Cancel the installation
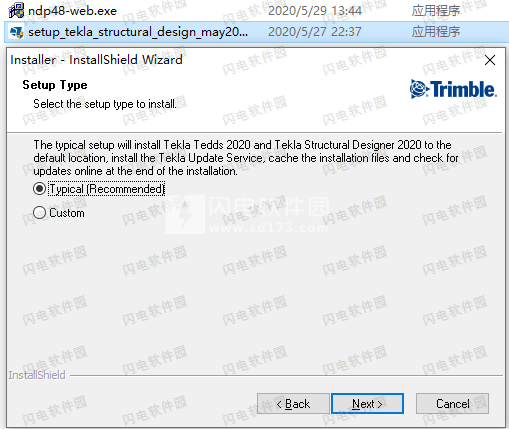The width and height of the screenshot is (509, 429). (452, 404)
